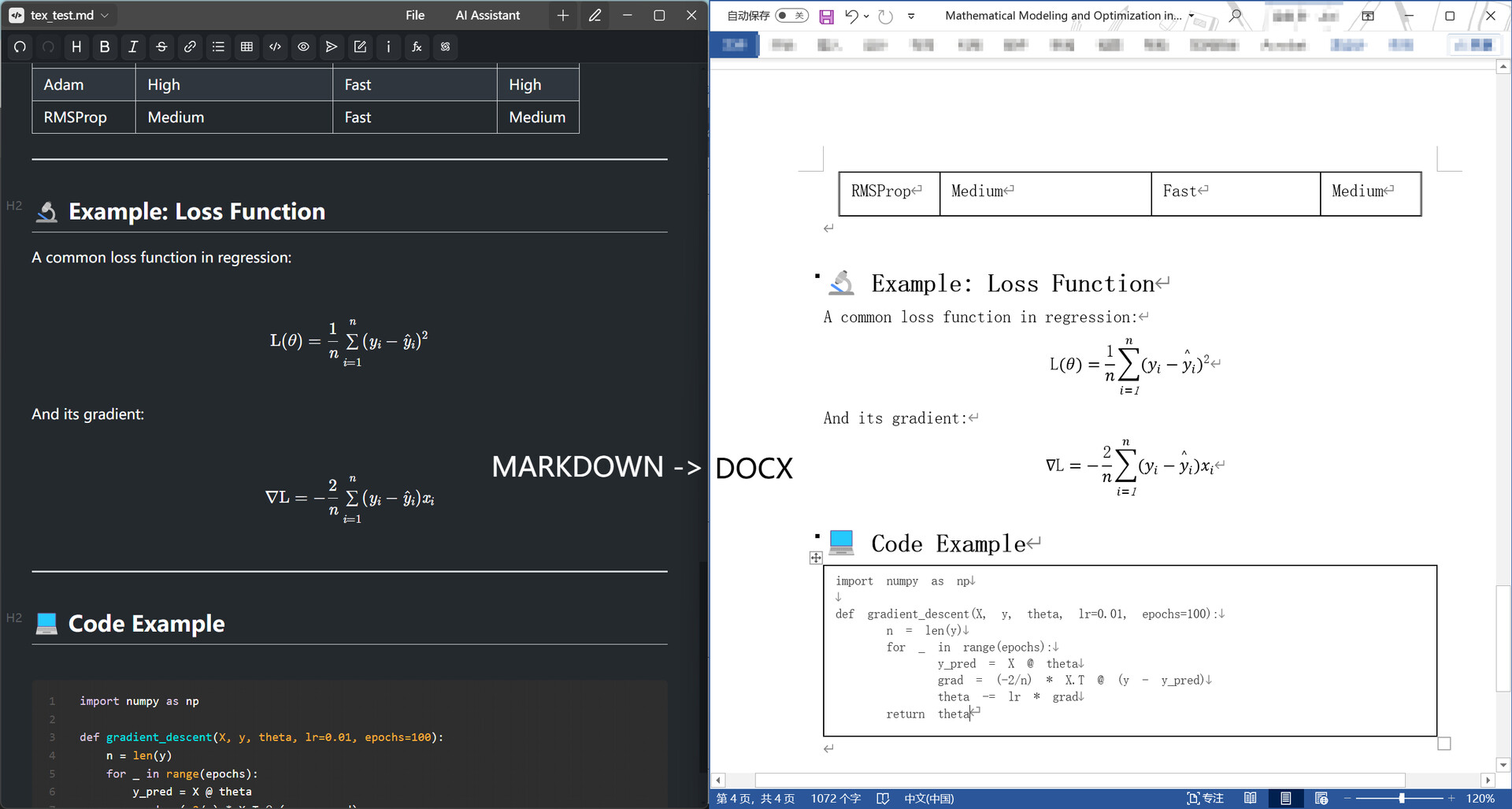Click the Example: Loss Function heading in markdown
This screenshot has width=1512, height=809.
tap(197, 212)
